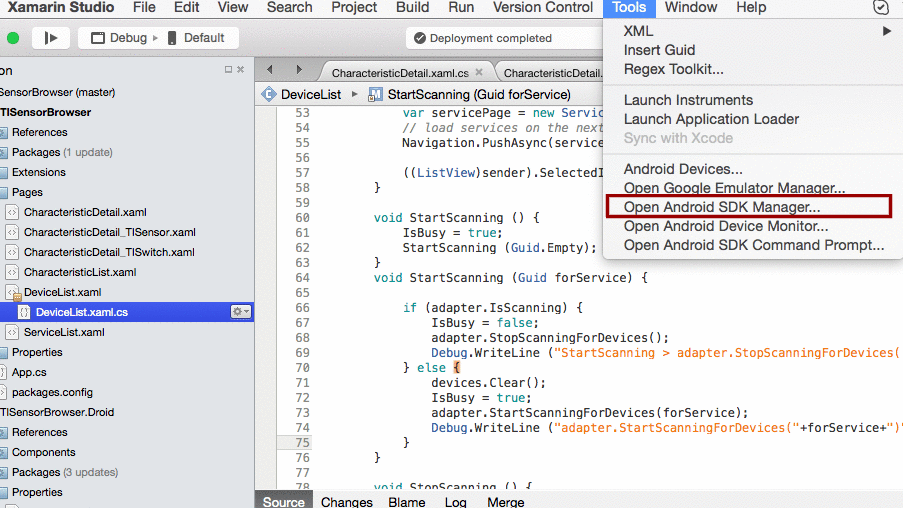Switch to the Log view tab

click(456, 502)
